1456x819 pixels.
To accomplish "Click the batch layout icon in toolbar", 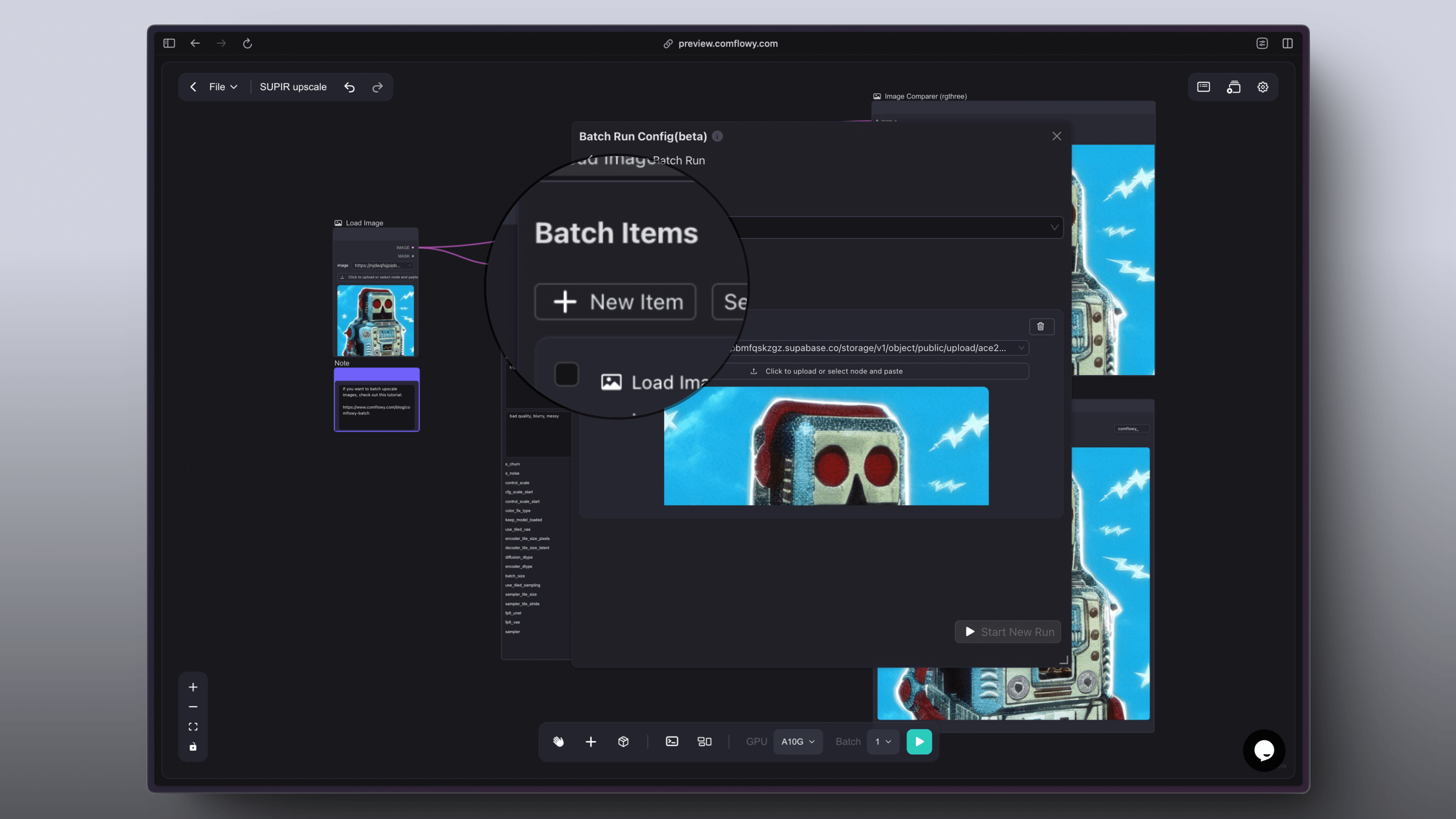I will 704,742.
